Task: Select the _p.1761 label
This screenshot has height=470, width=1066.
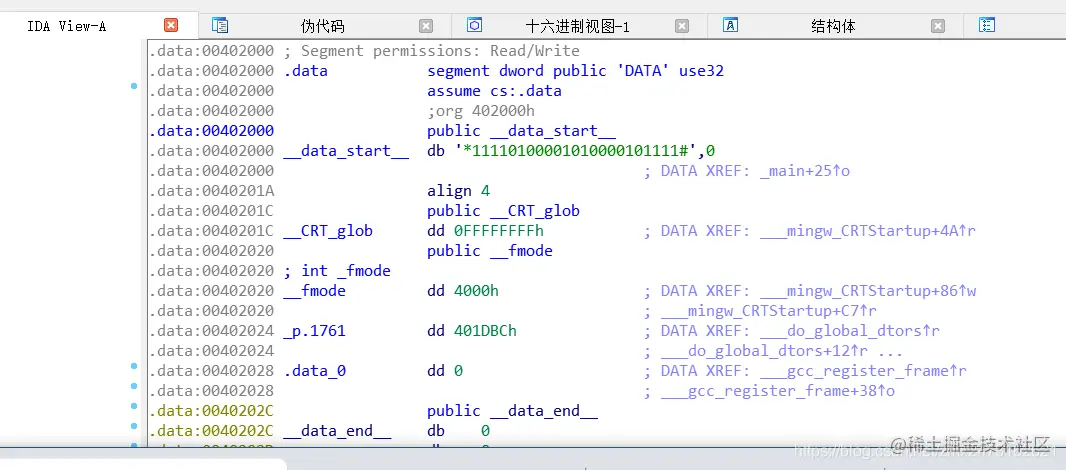Action: (314, 331)
